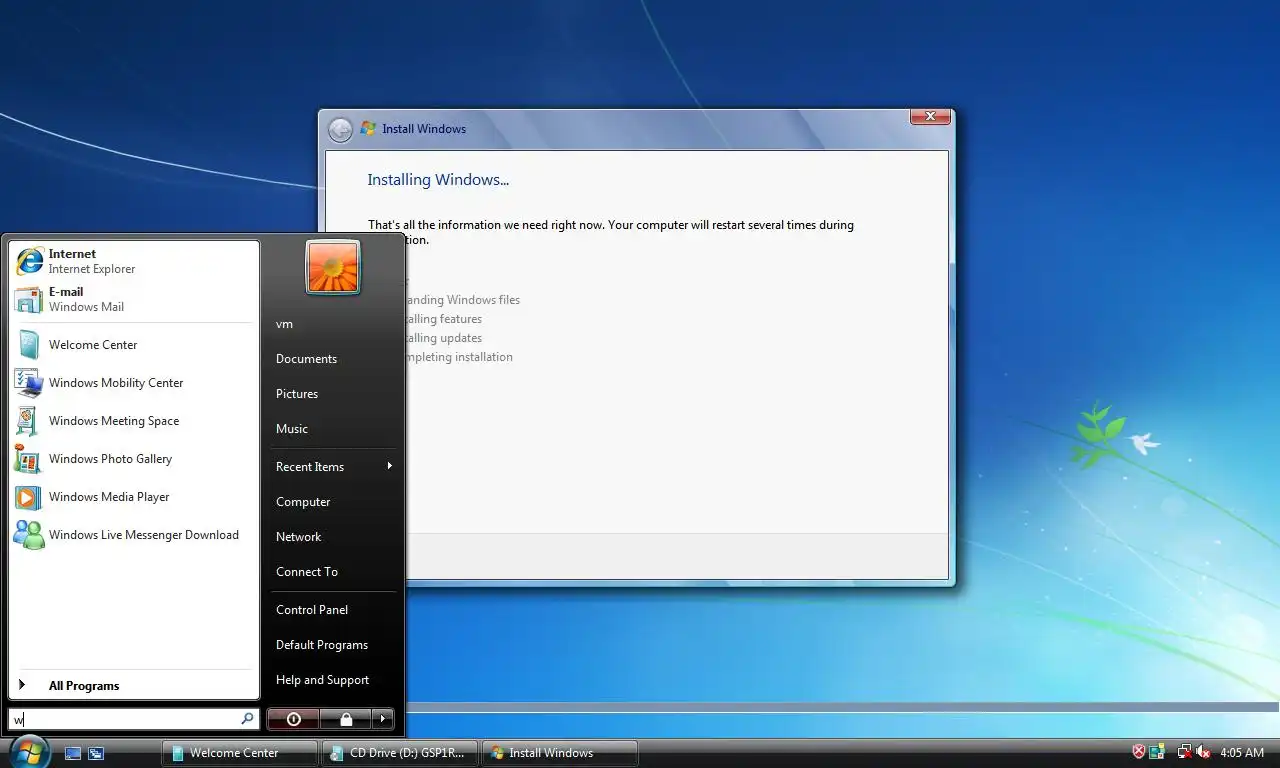Open the vm user folder
The image size is (1280, 768).
pyautogui.click(x=332, y=324)
